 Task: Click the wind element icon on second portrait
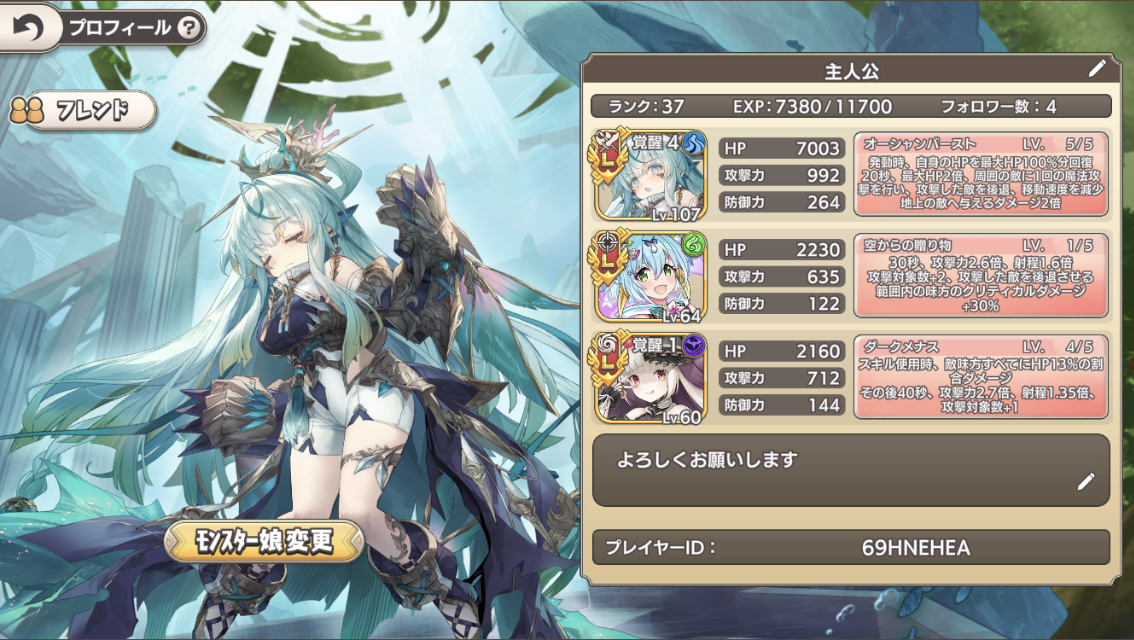pyautogui.click(x=694, y=244)
